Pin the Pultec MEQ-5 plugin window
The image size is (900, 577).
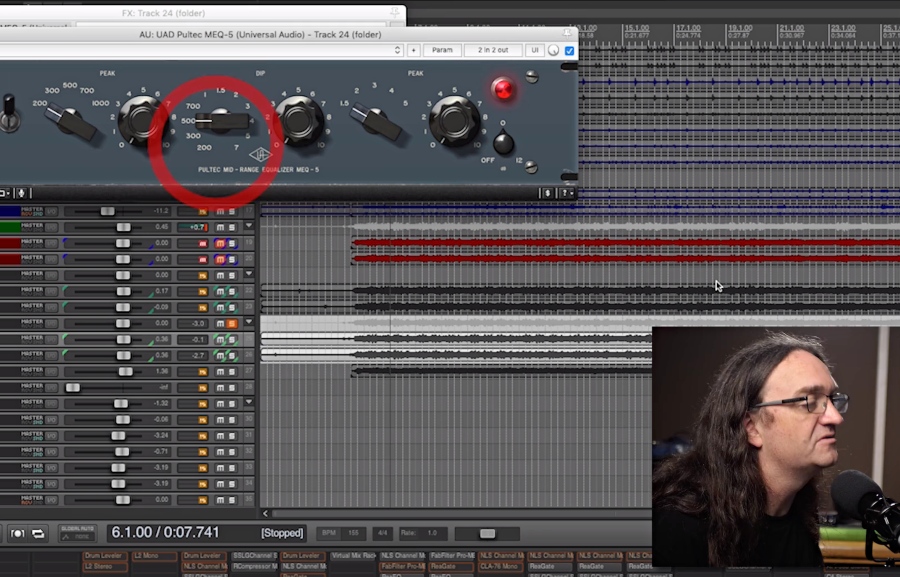pos(567,33)
